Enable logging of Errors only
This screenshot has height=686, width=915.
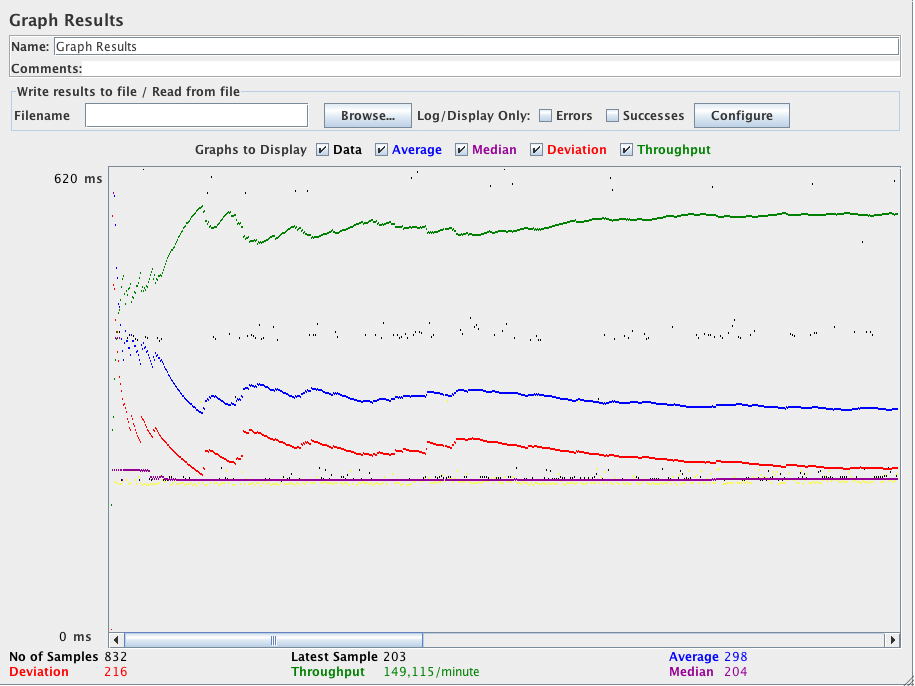click(x=545, y=115)
